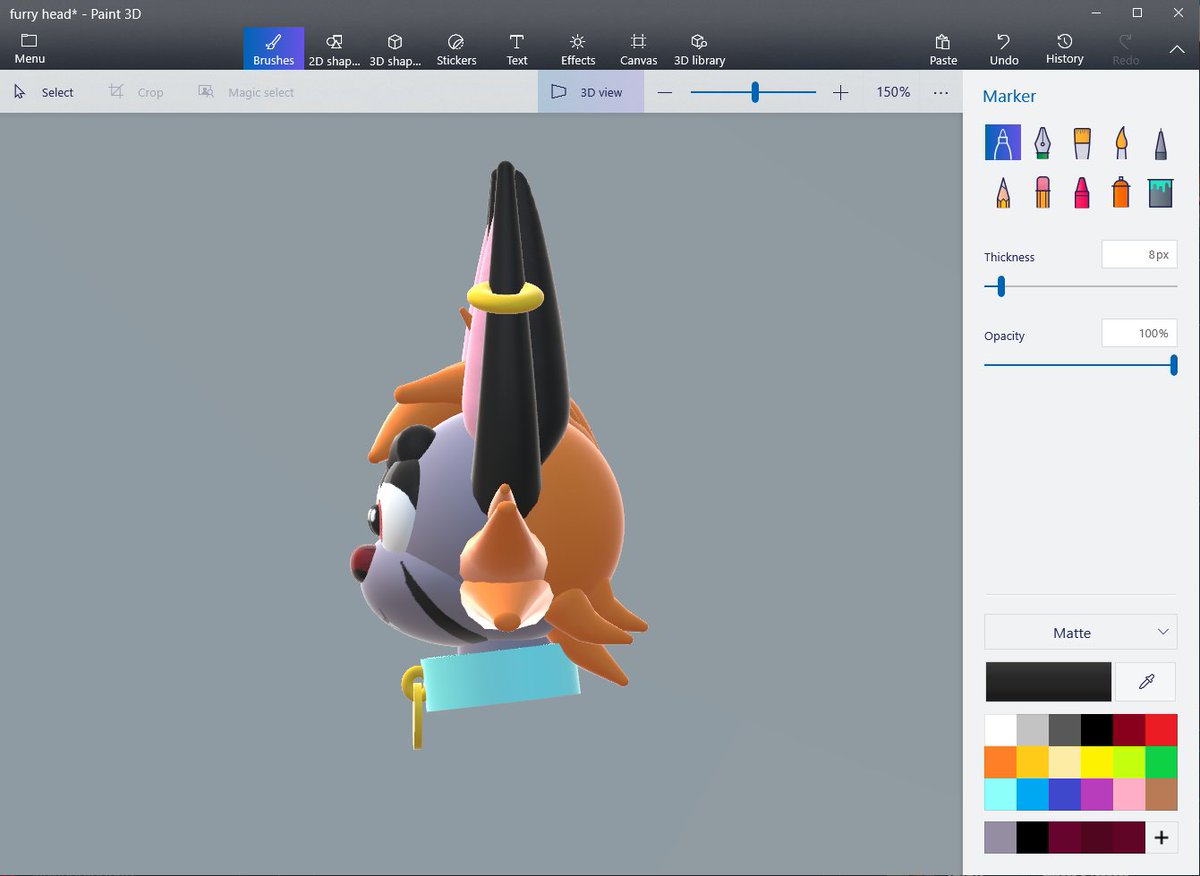
Task: Toggle the 3D view mode
Action: pyautogui.click(x=590, y=92)
